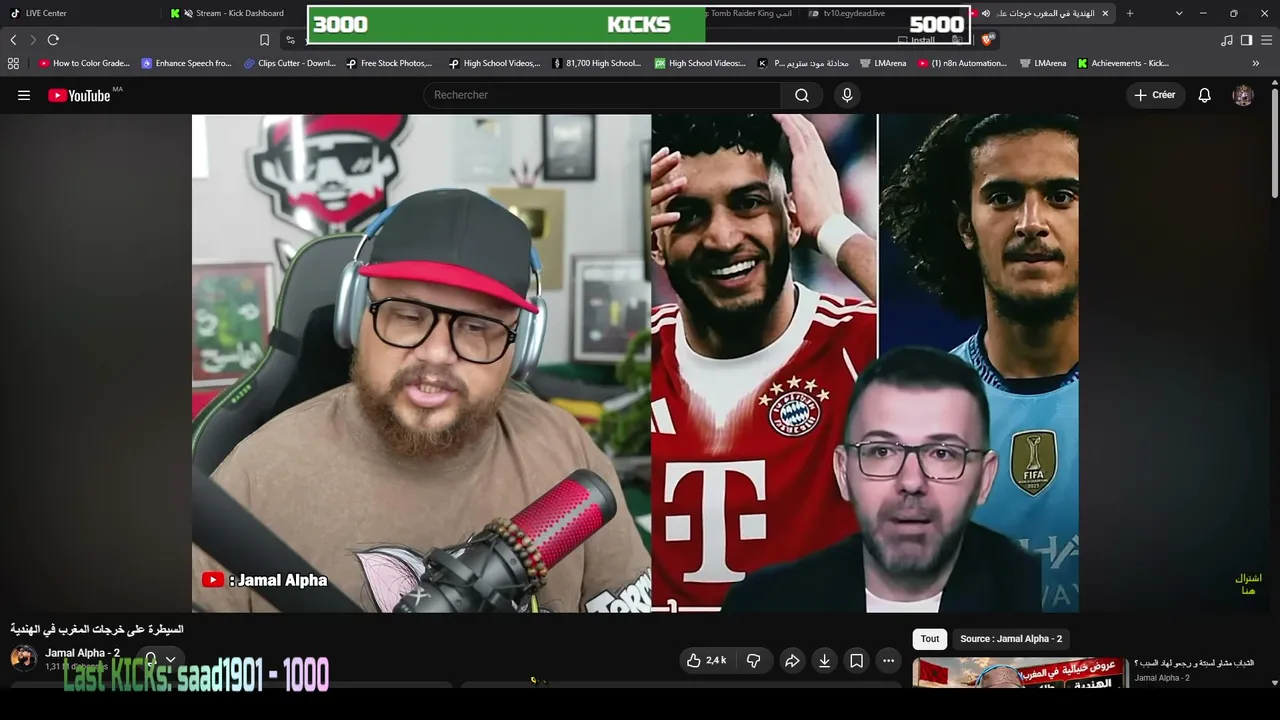Open How to Color Grade bookmark

click(x=84, y=63)
